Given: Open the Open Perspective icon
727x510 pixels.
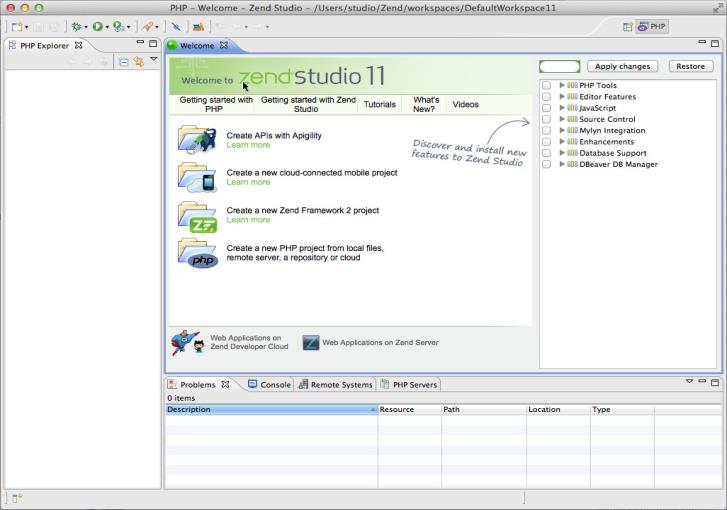Looking at the screenshot, I should 628,27.
